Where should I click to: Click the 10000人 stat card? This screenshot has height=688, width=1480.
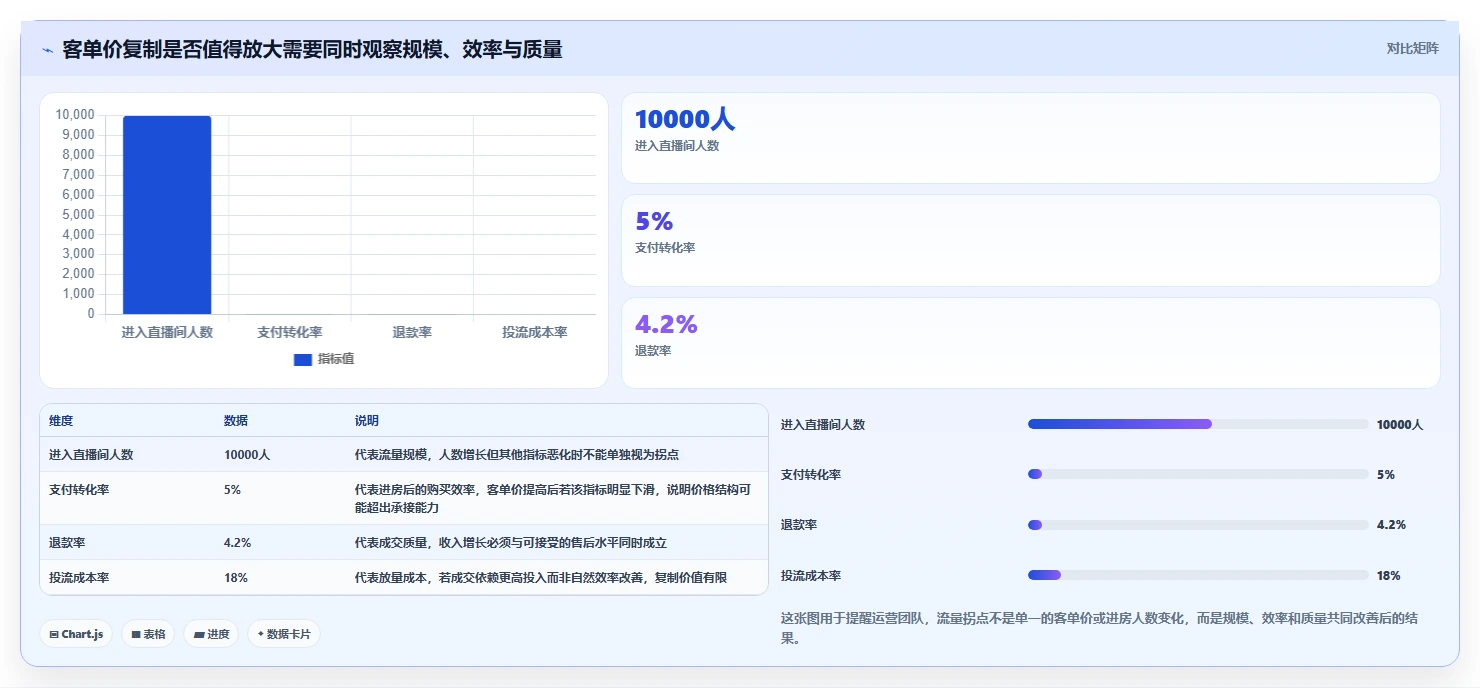(1031, 138)
